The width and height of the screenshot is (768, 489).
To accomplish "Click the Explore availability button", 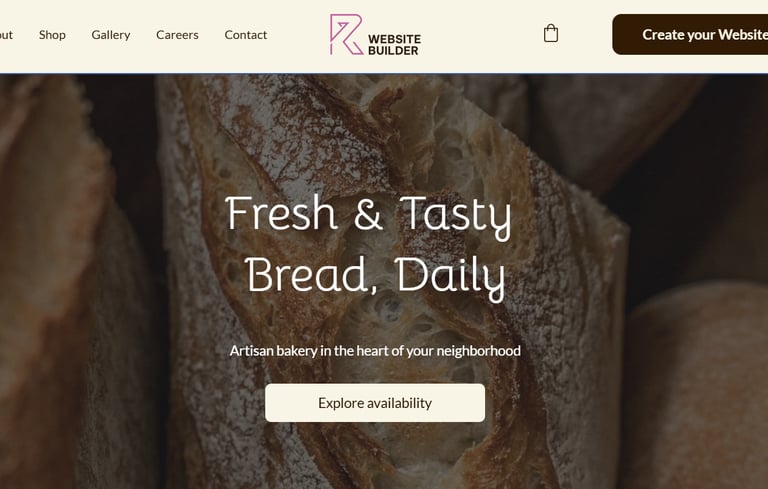I will click(x=375, y=403).
